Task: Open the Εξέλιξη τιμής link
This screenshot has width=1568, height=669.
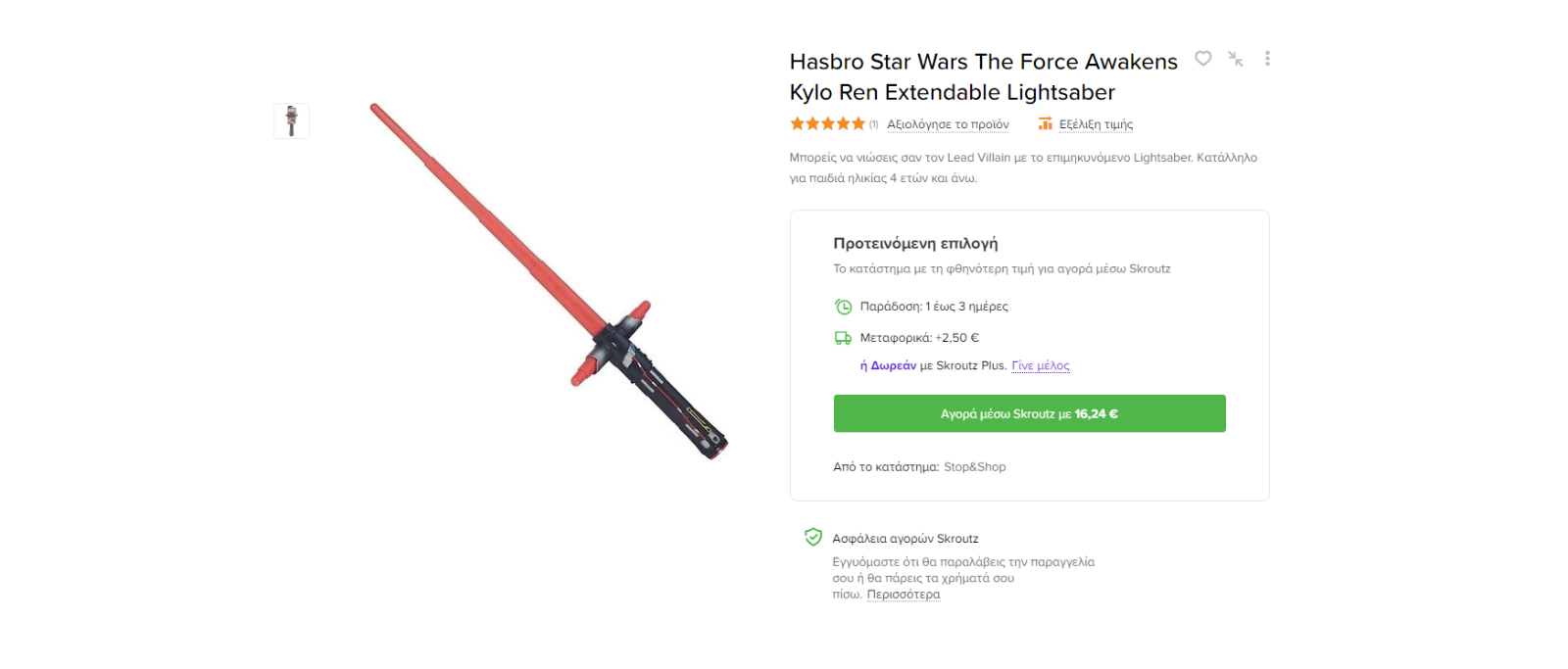Action: click(1096, 124)
